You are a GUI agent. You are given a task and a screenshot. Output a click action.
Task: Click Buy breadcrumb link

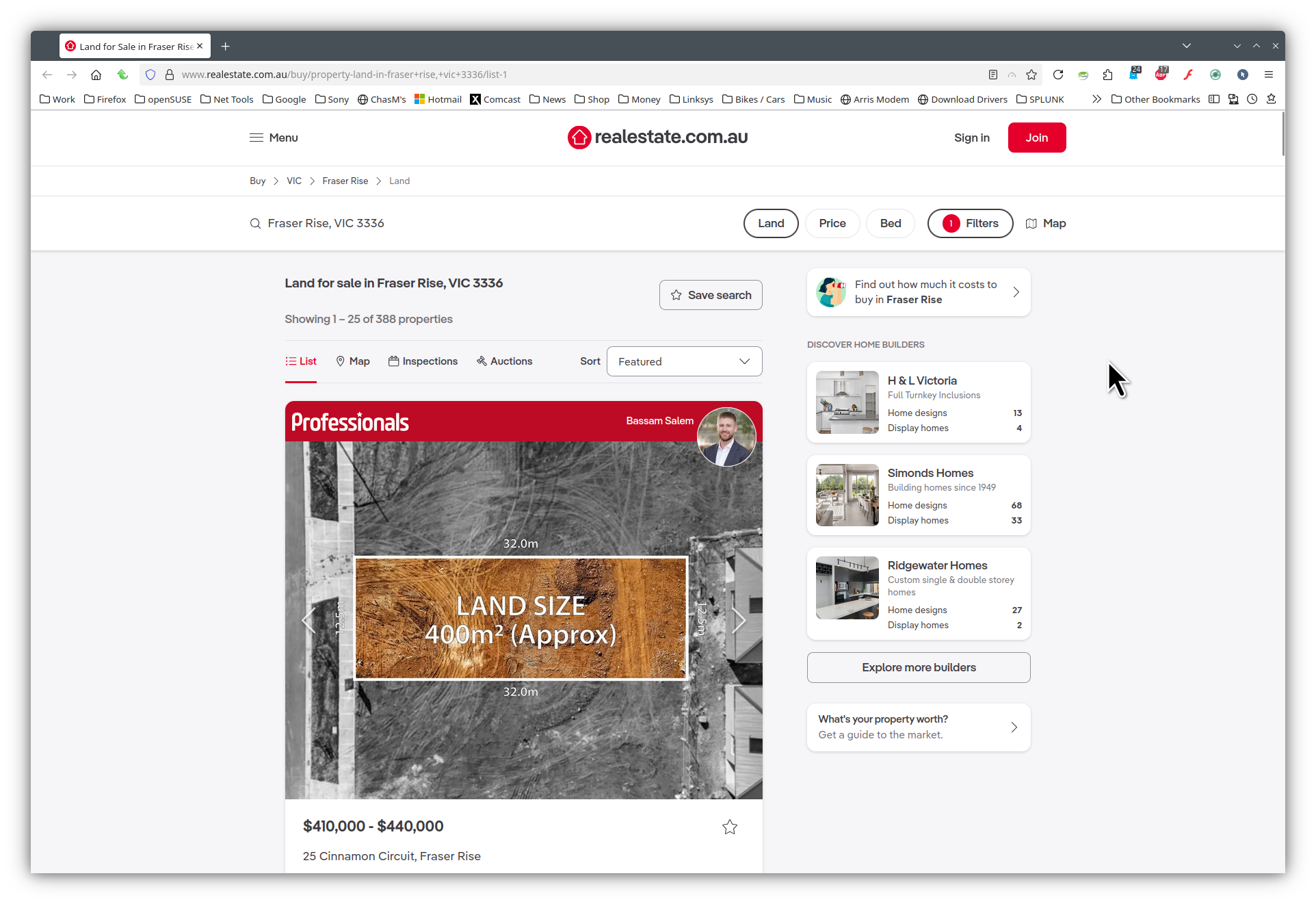tap(257, 181)
